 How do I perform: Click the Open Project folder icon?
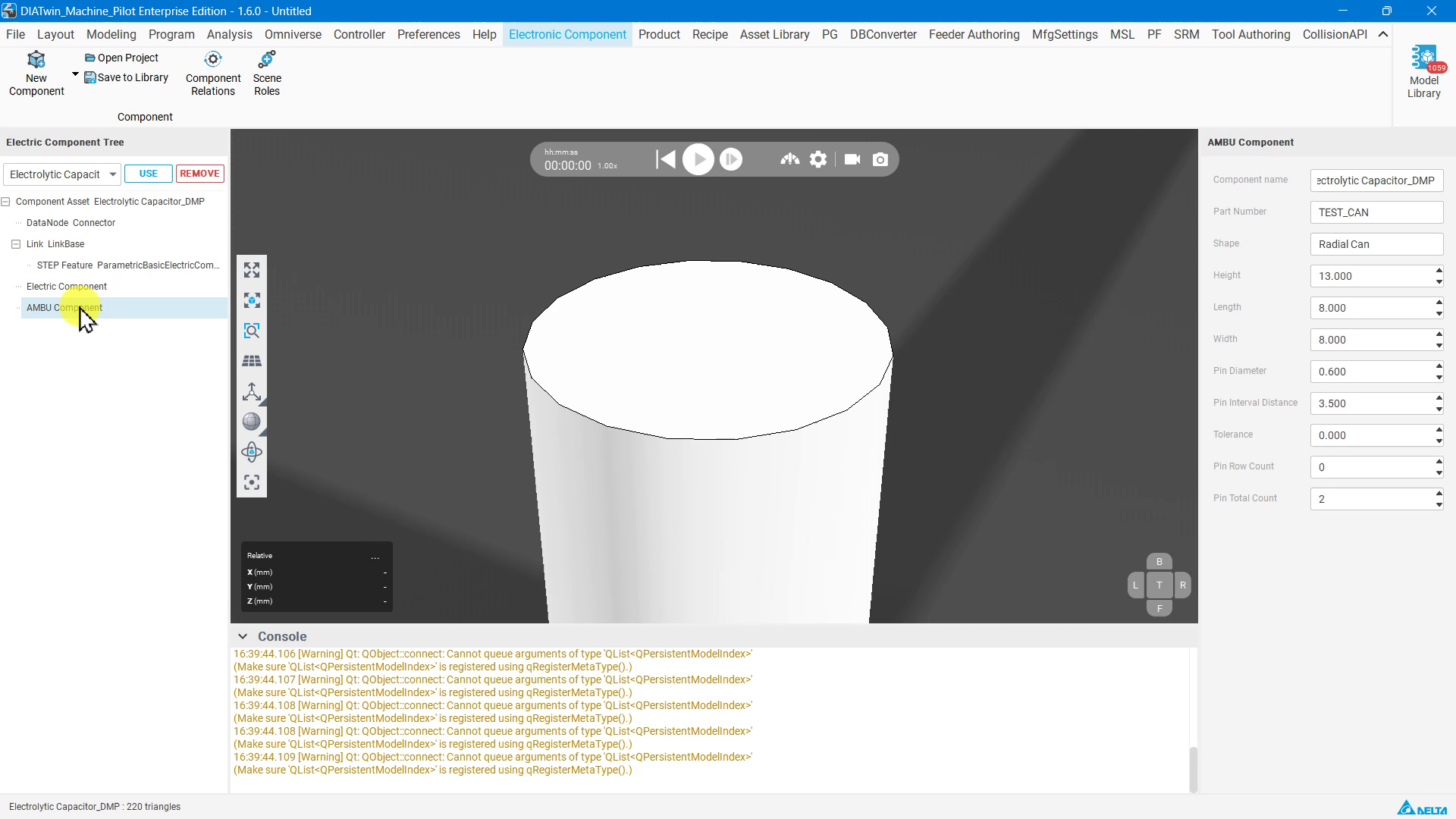[89, 58]
